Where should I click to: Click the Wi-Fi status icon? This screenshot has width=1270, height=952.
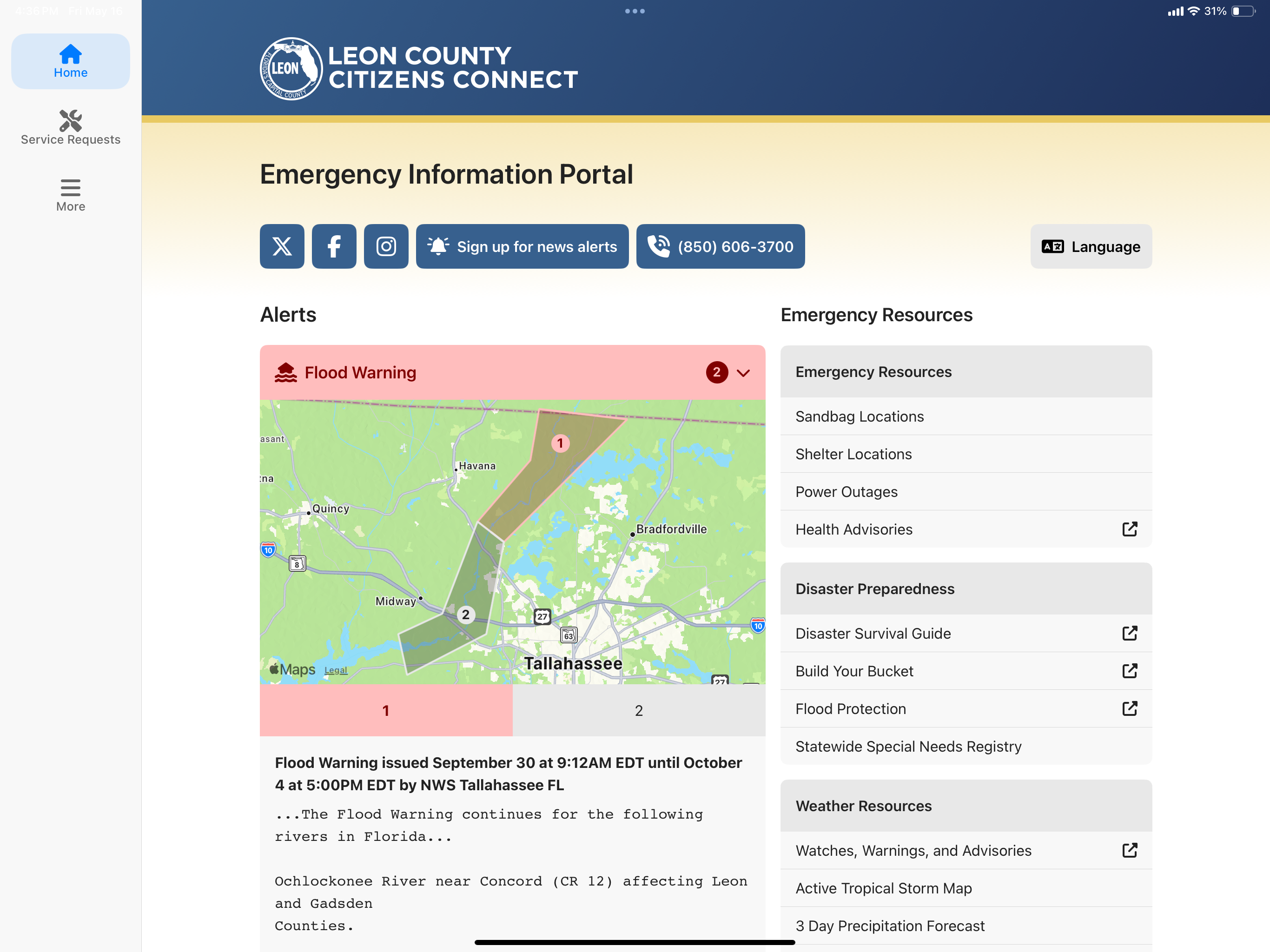point(1194,11)
